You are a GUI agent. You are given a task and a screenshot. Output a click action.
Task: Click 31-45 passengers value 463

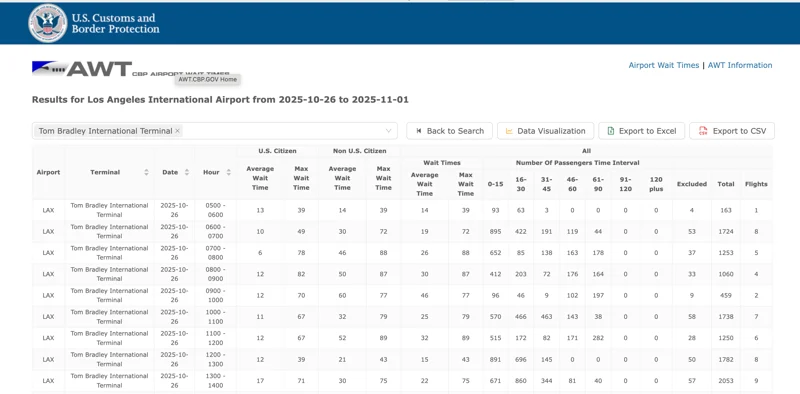pos(546,317)
